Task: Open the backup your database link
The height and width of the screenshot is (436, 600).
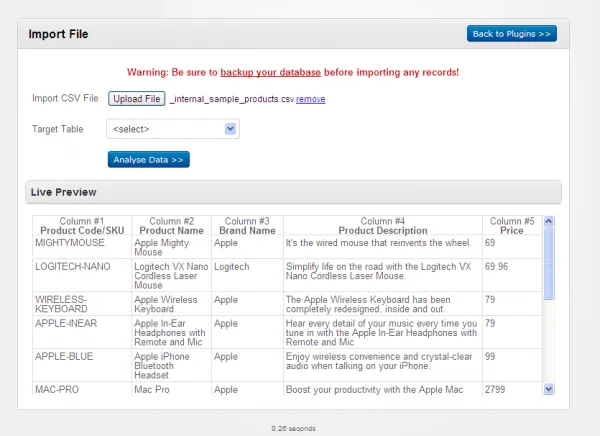Action: (x=270, y=72)
